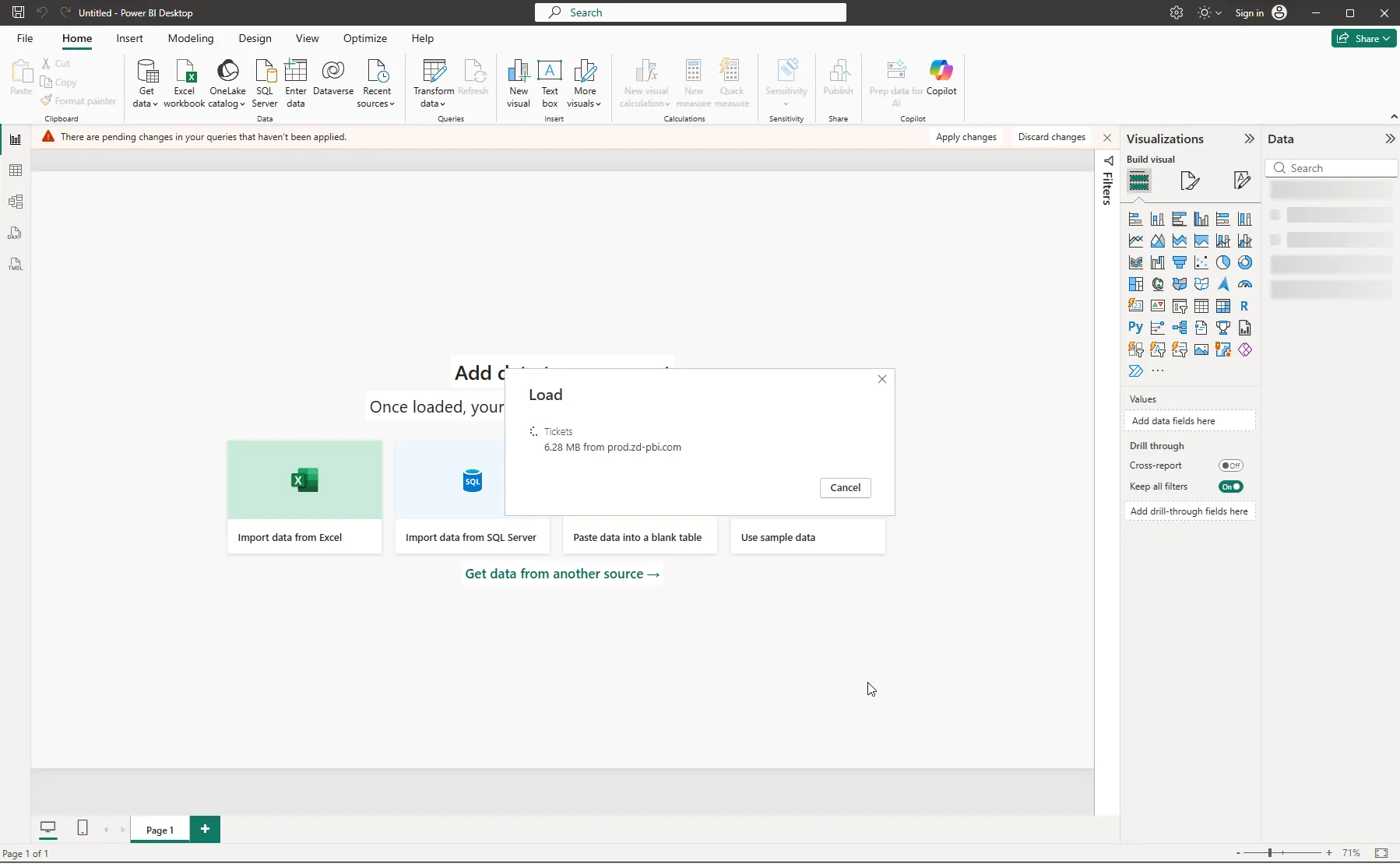Viewport: 1400px width, 864px height.
Task: Open SQL Server connector
Action: 265,83
